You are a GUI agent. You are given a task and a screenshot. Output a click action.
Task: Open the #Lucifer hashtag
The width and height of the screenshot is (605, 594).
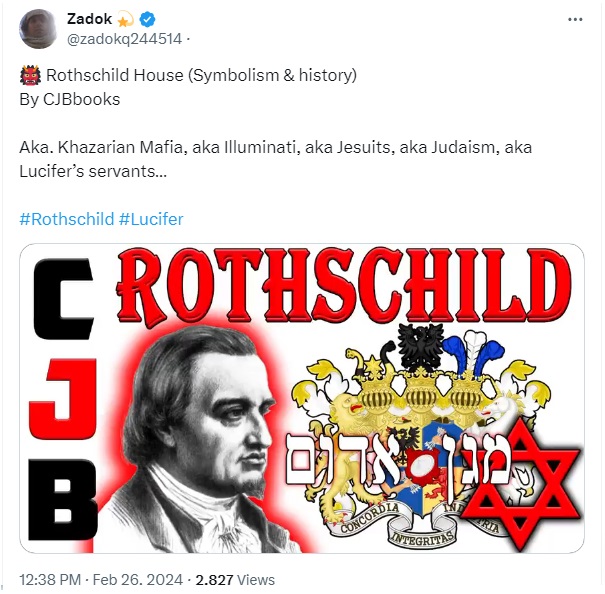(x=151, y=219)
